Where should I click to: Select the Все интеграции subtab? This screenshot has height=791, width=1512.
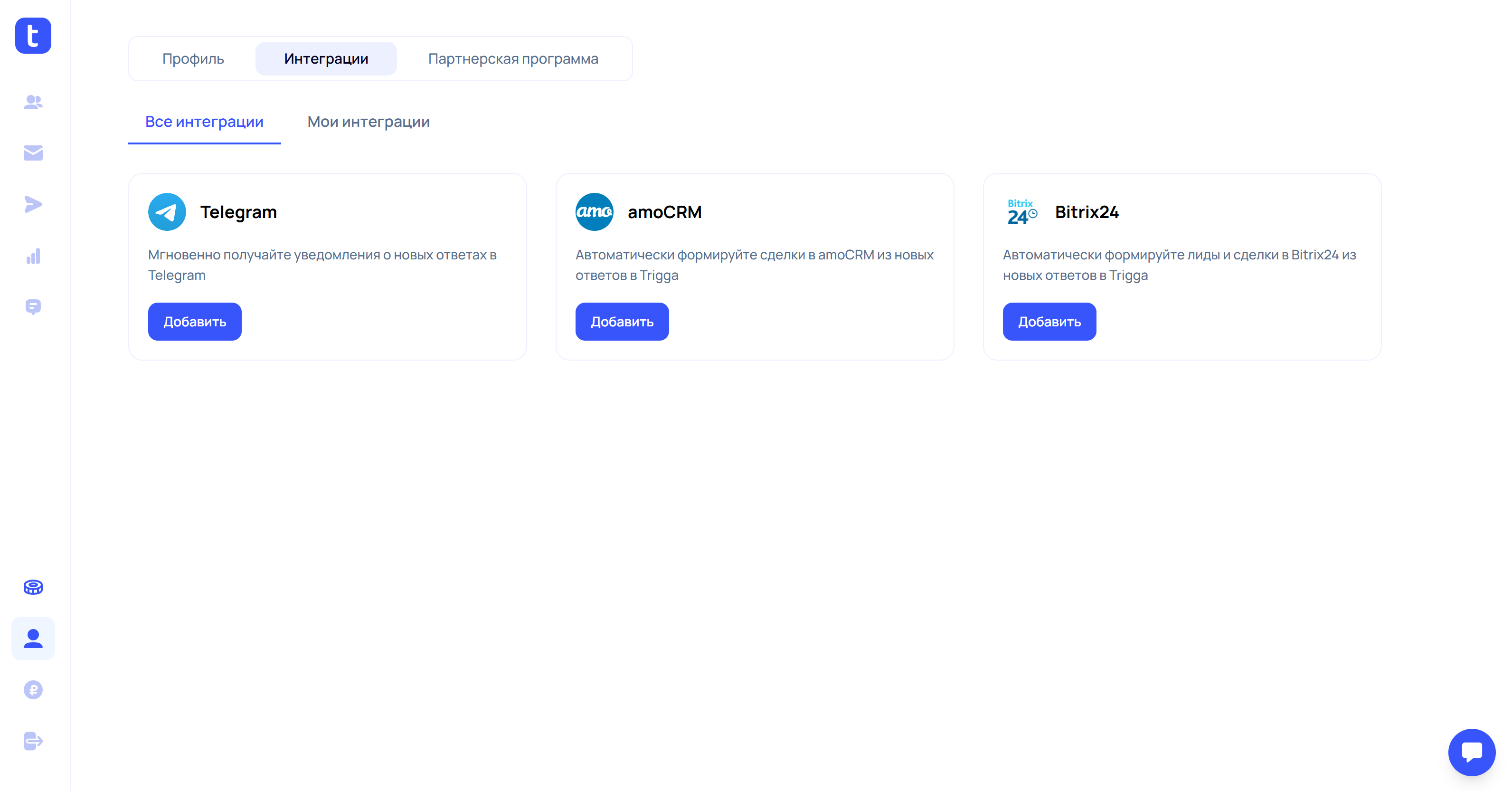(204, 122)
